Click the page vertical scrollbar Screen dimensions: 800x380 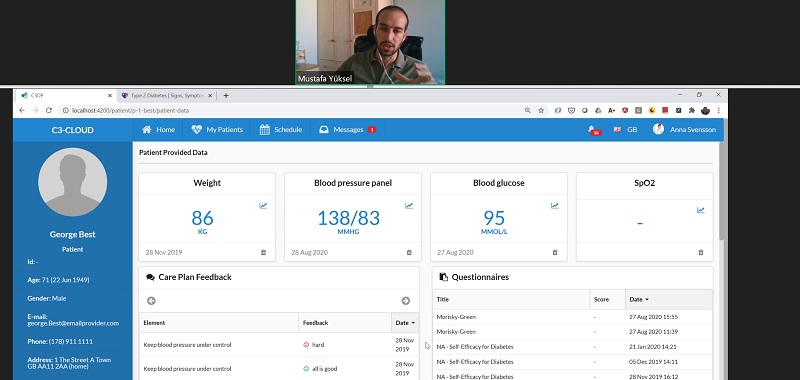point(720,191)
